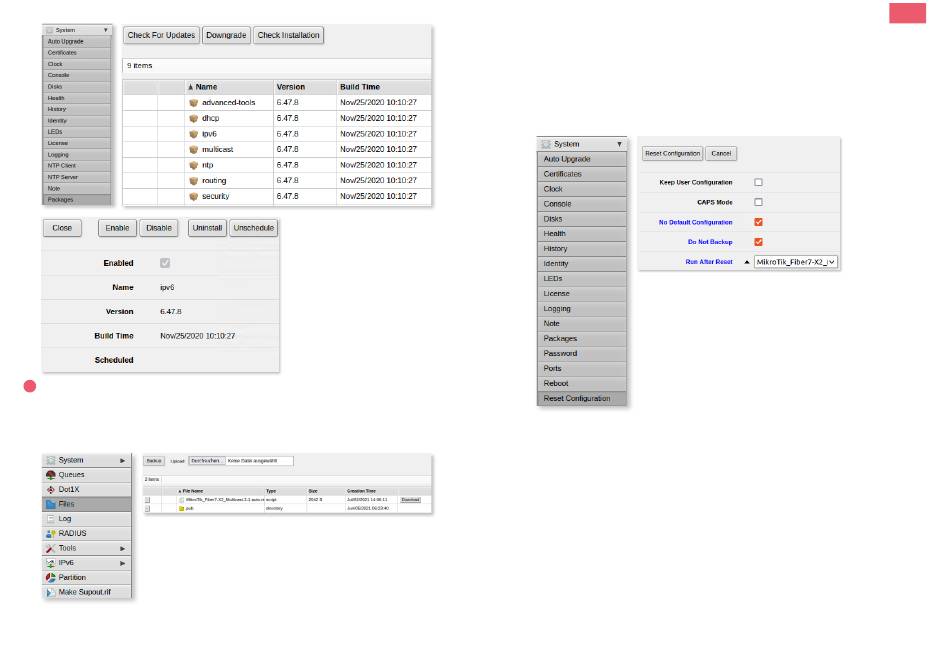Click Make Supout.rif in the sidebar

84,592
